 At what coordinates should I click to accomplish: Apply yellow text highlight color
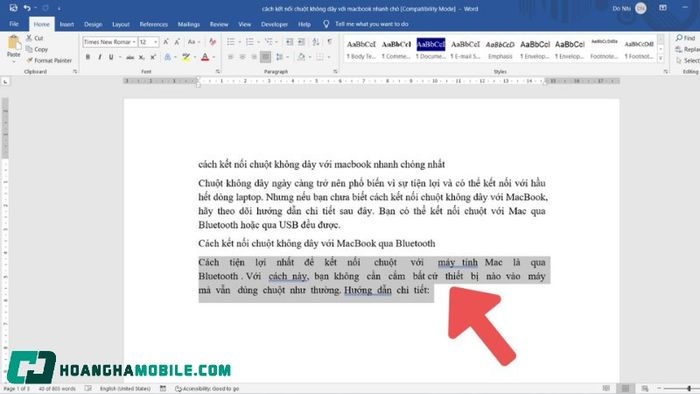(x=186, y=57)
